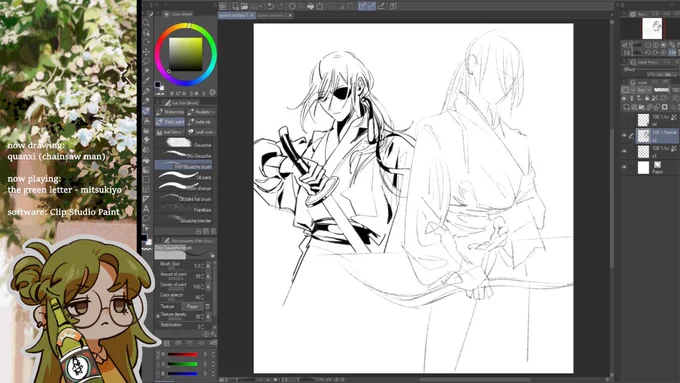
Task: Toggle Snap to Special Ruler
Action: point(372,6)
